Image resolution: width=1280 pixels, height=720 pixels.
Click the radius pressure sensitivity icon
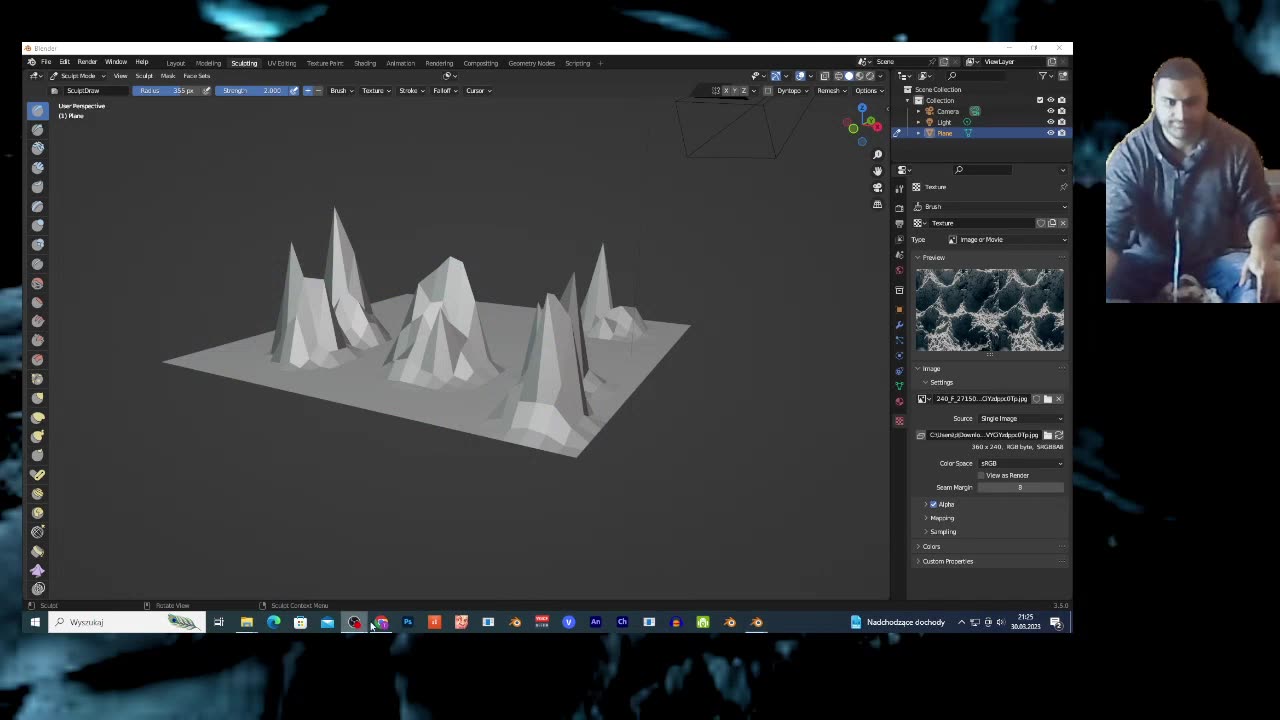pos(206,91)
